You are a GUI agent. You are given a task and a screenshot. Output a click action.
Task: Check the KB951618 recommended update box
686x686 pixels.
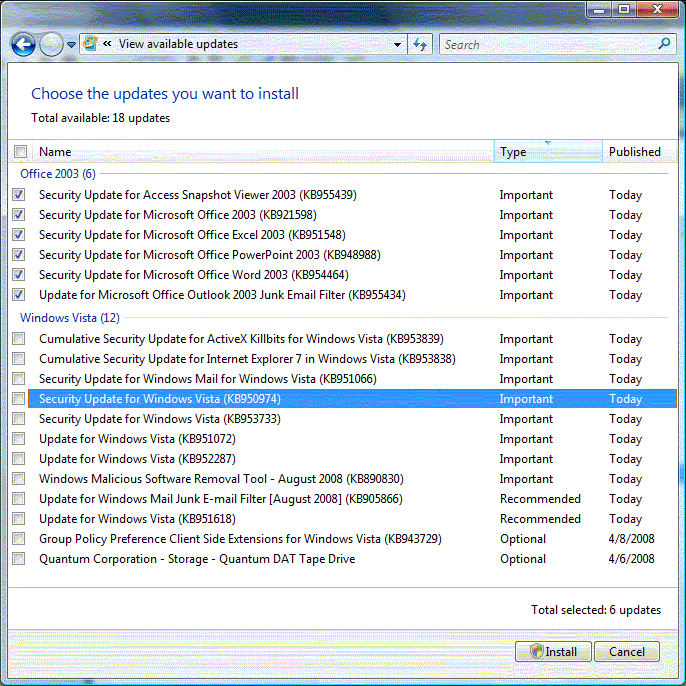19,519
